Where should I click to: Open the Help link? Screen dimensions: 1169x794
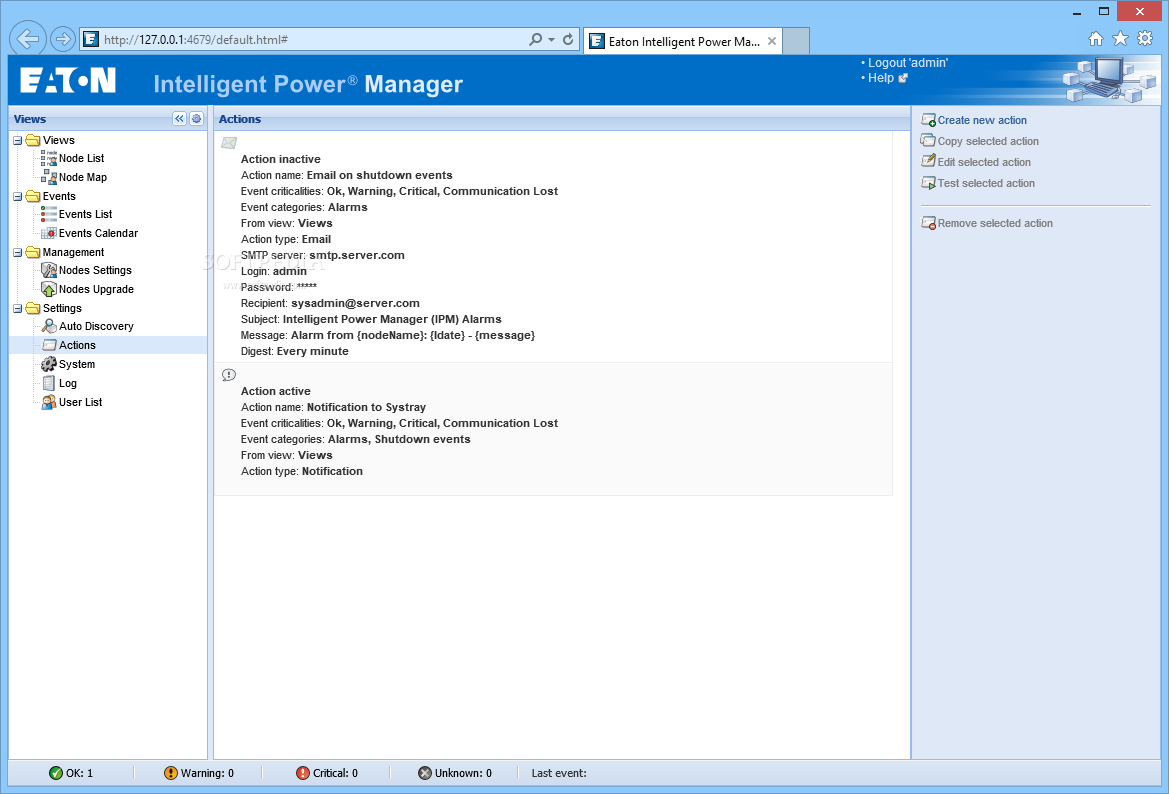pos(880,78)
